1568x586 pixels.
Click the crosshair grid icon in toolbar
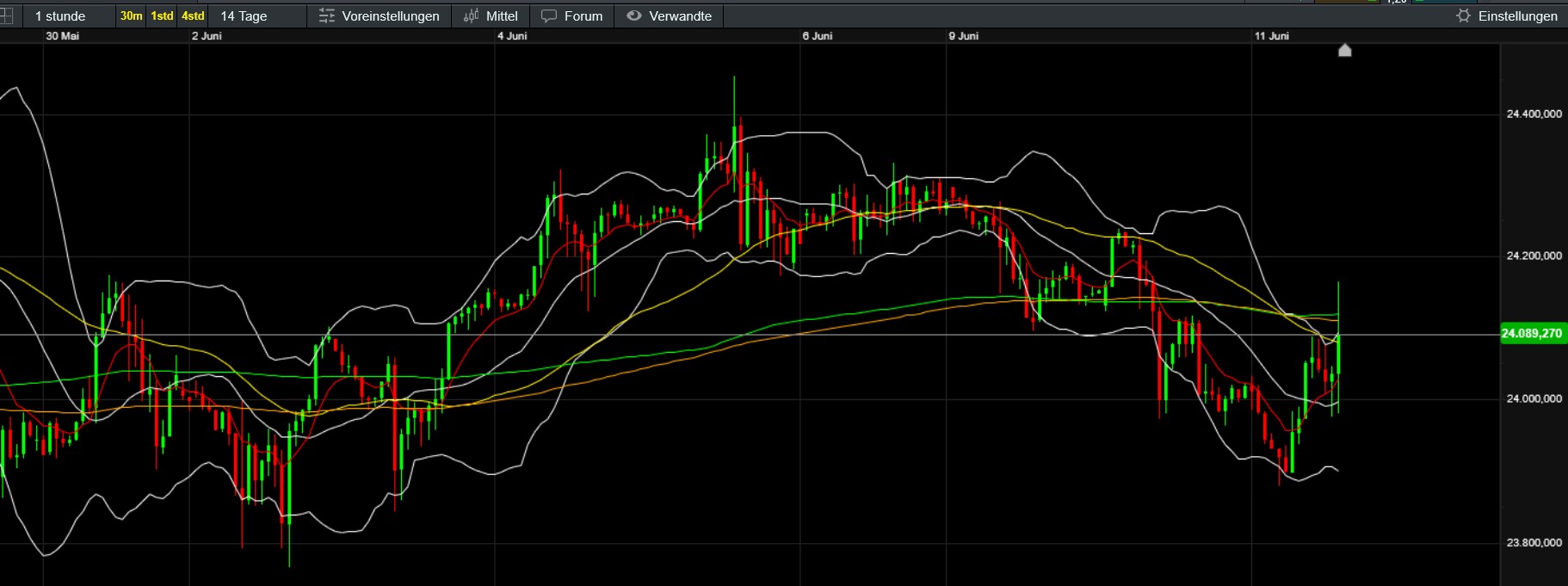click(x=6, y=16)
